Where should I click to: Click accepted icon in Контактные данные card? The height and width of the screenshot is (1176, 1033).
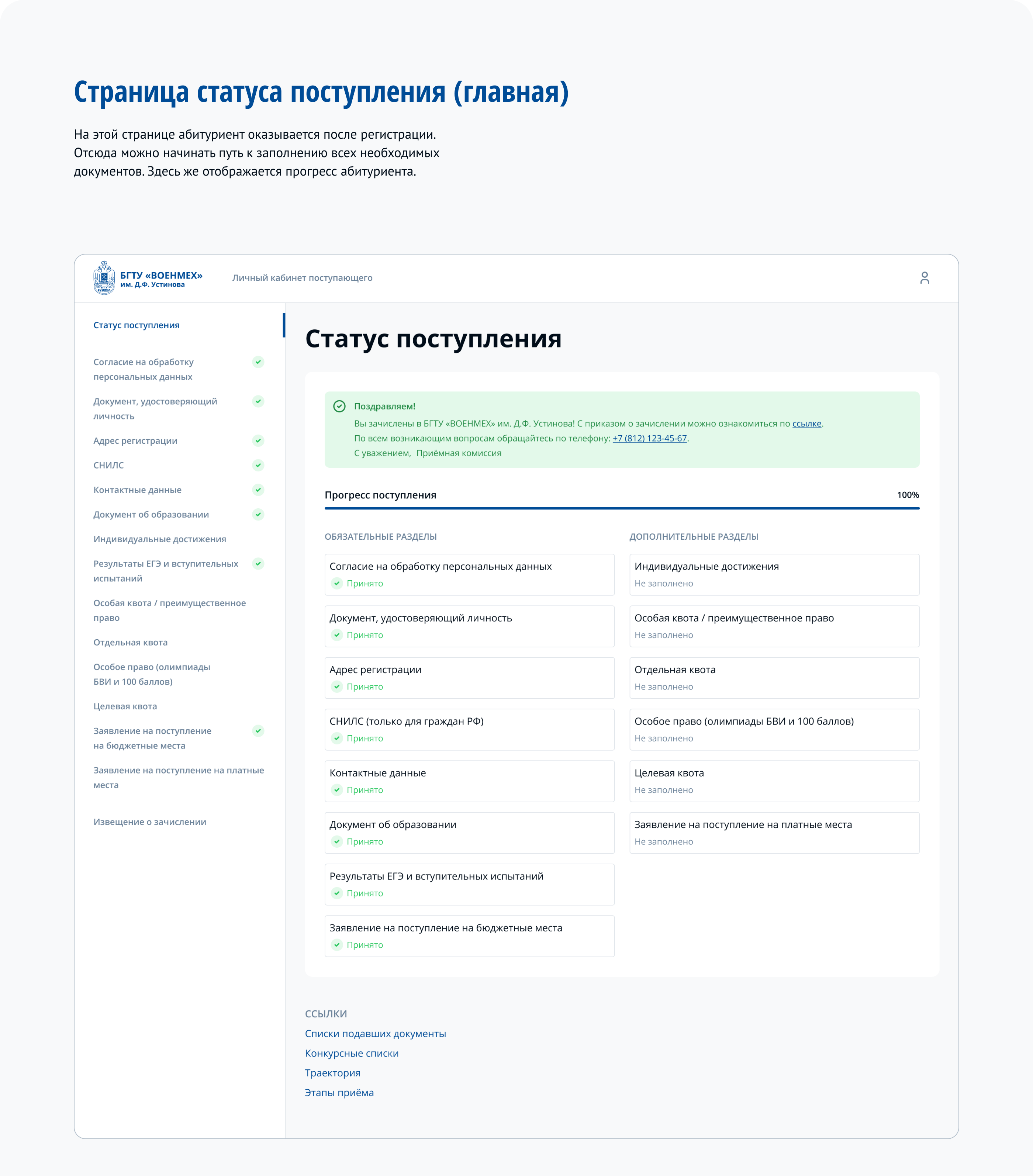(x=337, y=789)
